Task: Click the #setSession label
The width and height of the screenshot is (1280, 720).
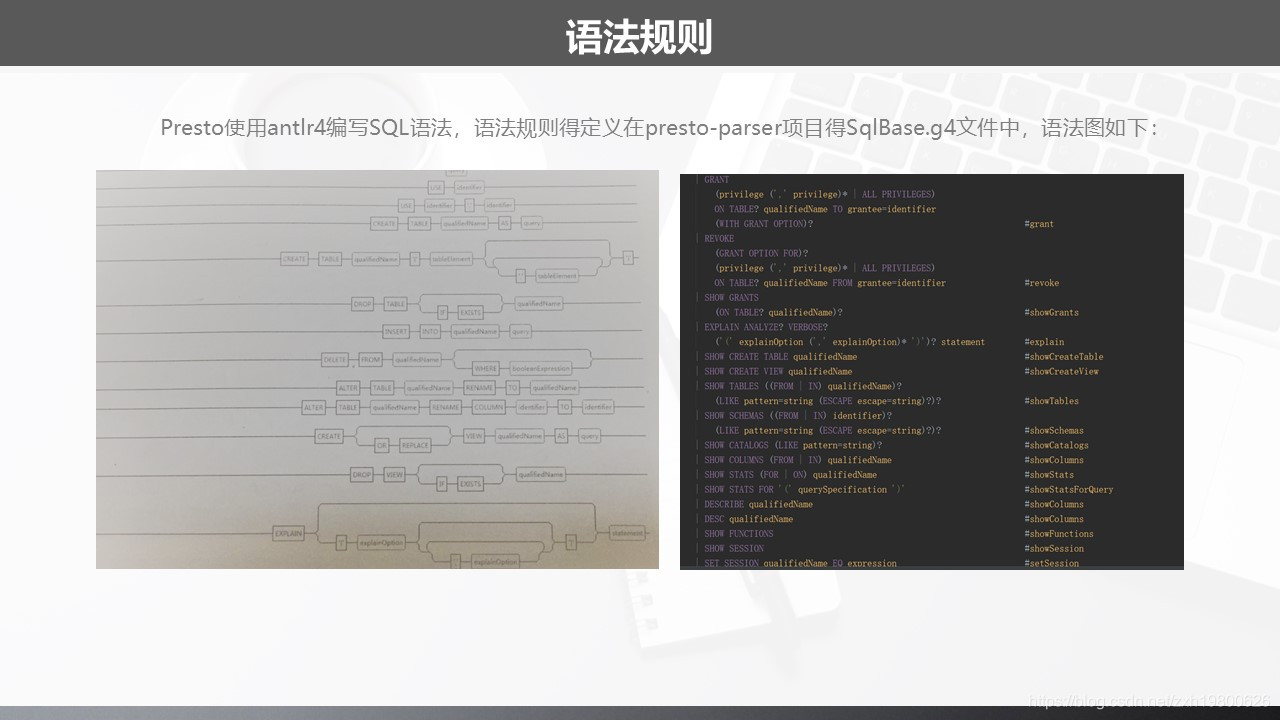Action: (1051, 564)
